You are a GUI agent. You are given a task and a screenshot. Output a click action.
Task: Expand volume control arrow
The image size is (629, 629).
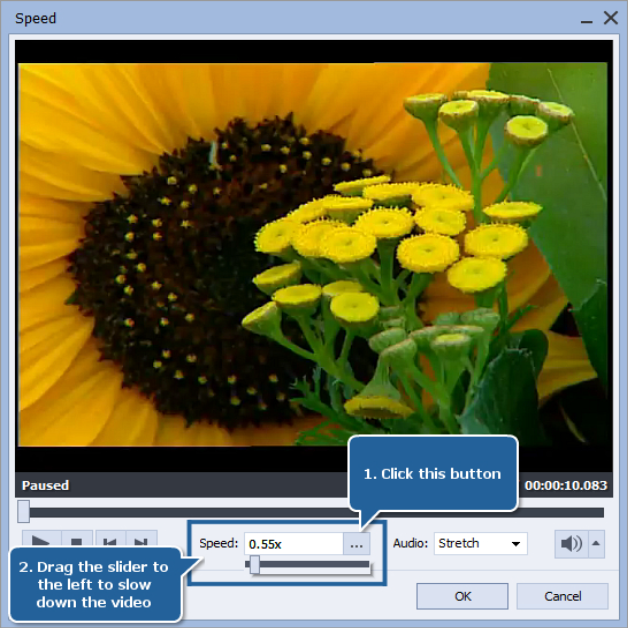pyautogui.click(x=596, y=544)
